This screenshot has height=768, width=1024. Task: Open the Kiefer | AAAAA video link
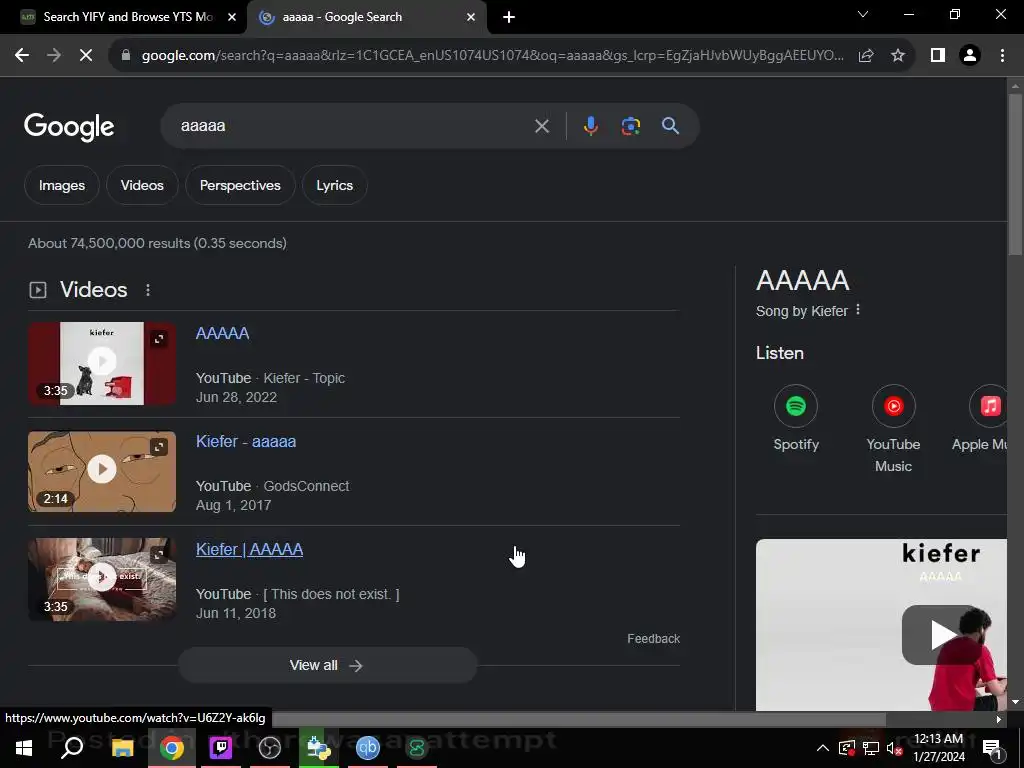tap(249, 549)
